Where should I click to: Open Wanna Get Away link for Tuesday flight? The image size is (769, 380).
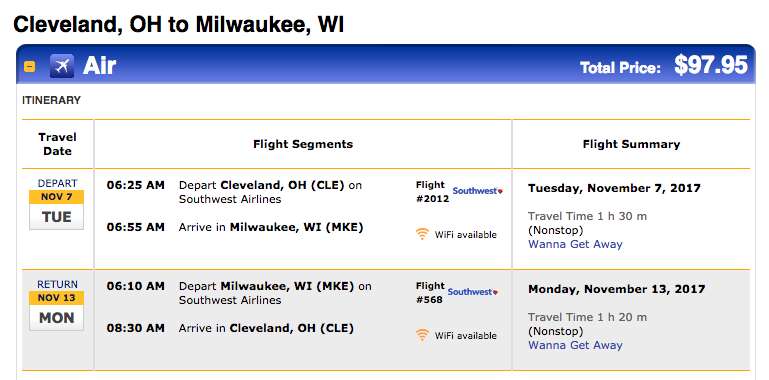(575, 244)
